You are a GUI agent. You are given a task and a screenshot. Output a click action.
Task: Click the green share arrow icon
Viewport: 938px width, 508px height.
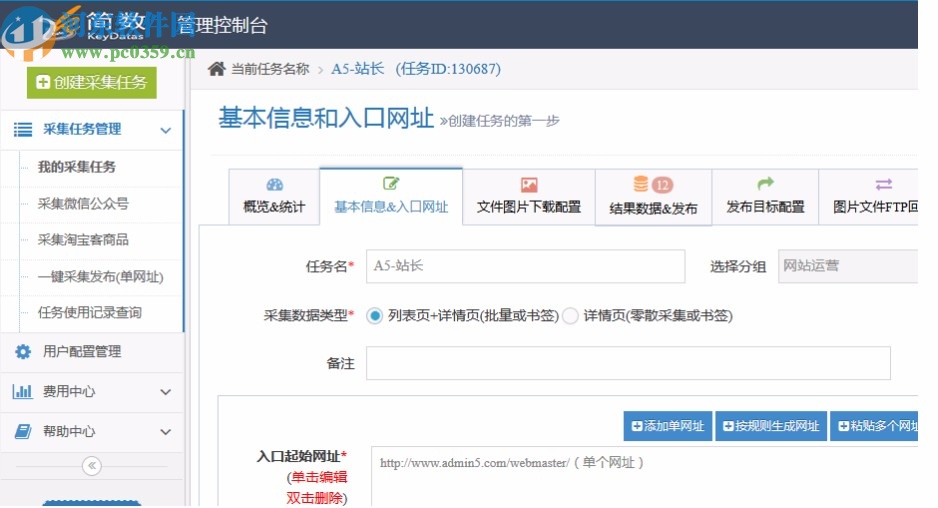pos(766,183)
